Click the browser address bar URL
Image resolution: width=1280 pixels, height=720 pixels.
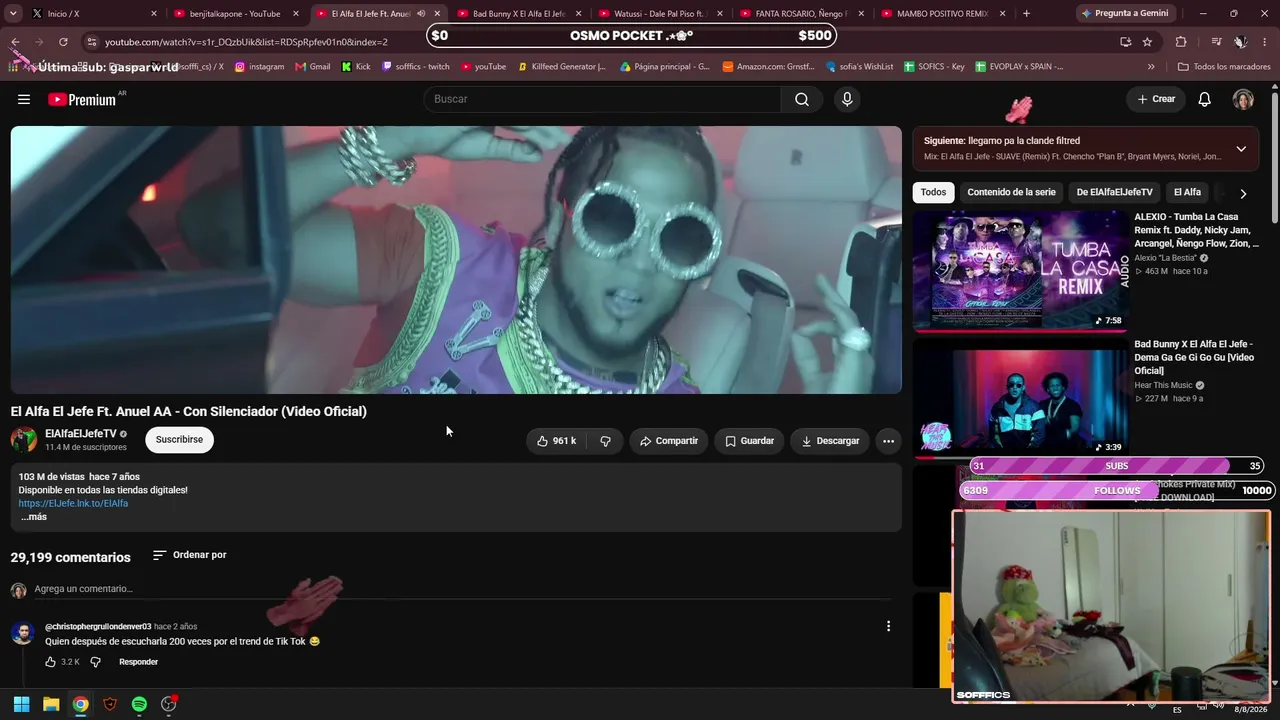pyautogui.click(x=246, y=42)
